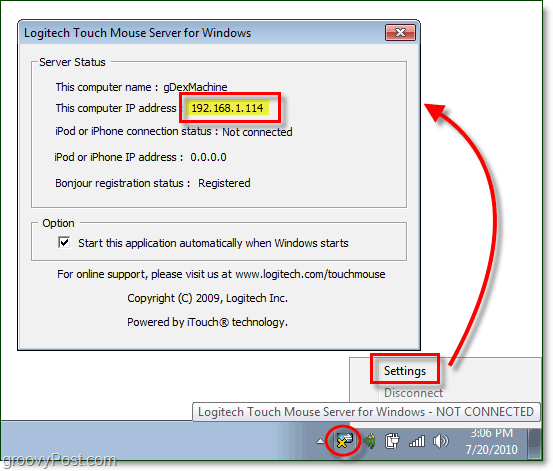Viewport: 553px width, 471px height.
Task: Click the network signal bars icon
Action: [417, 441]
